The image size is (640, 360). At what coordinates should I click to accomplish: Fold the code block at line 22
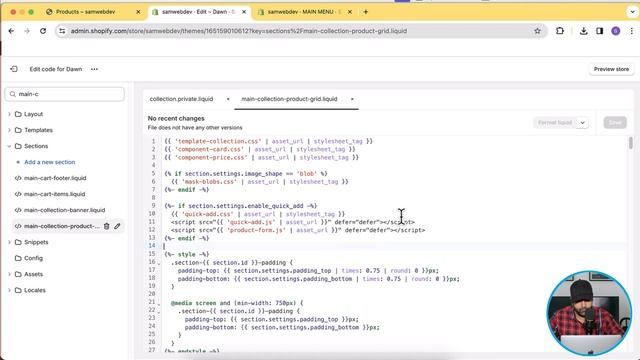point(159,312)
